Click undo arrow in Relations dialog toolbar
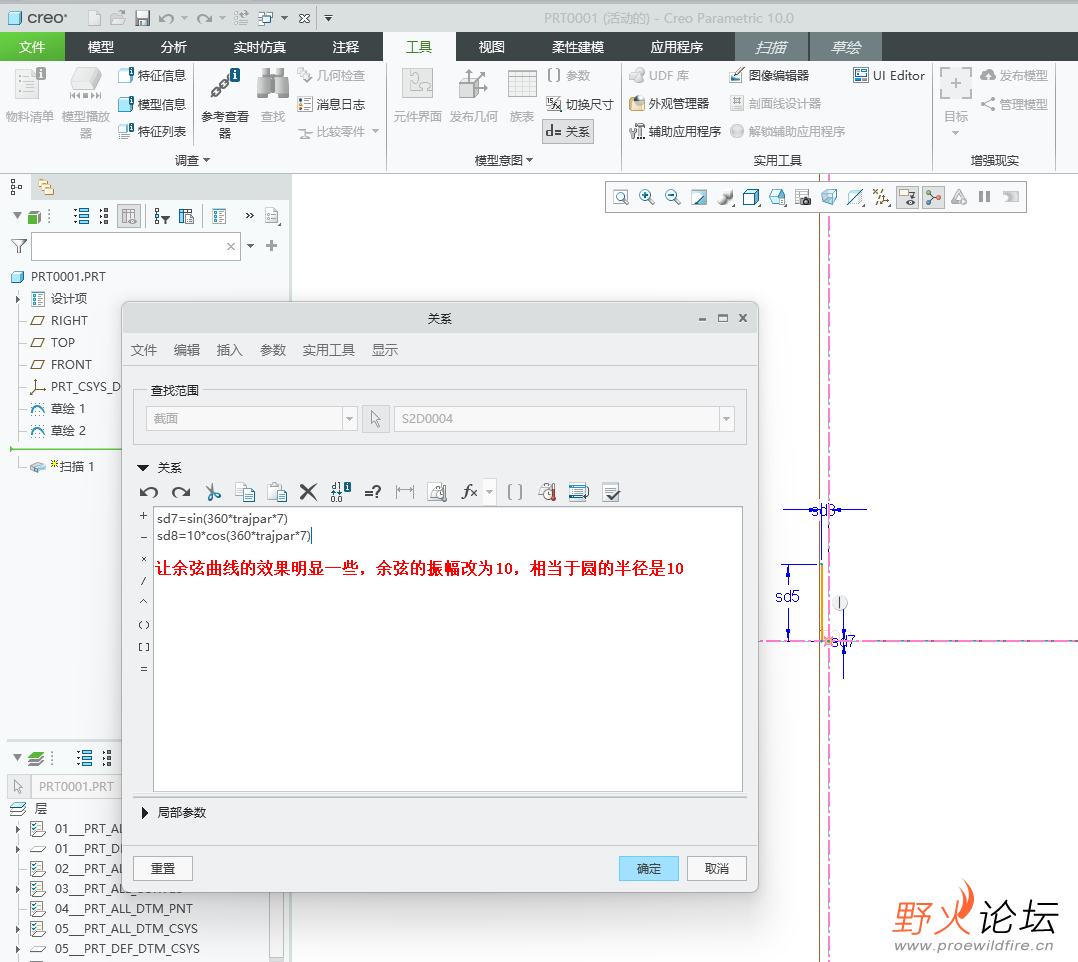Image resolution: width=1078 pixels, height=962 pixels. 149,492
